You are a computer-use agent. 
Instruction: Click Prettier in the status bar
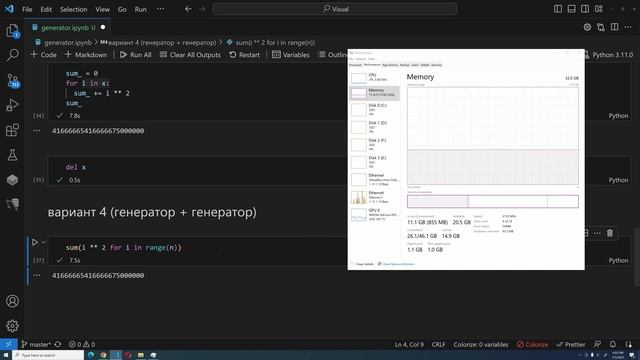point(571,344)
